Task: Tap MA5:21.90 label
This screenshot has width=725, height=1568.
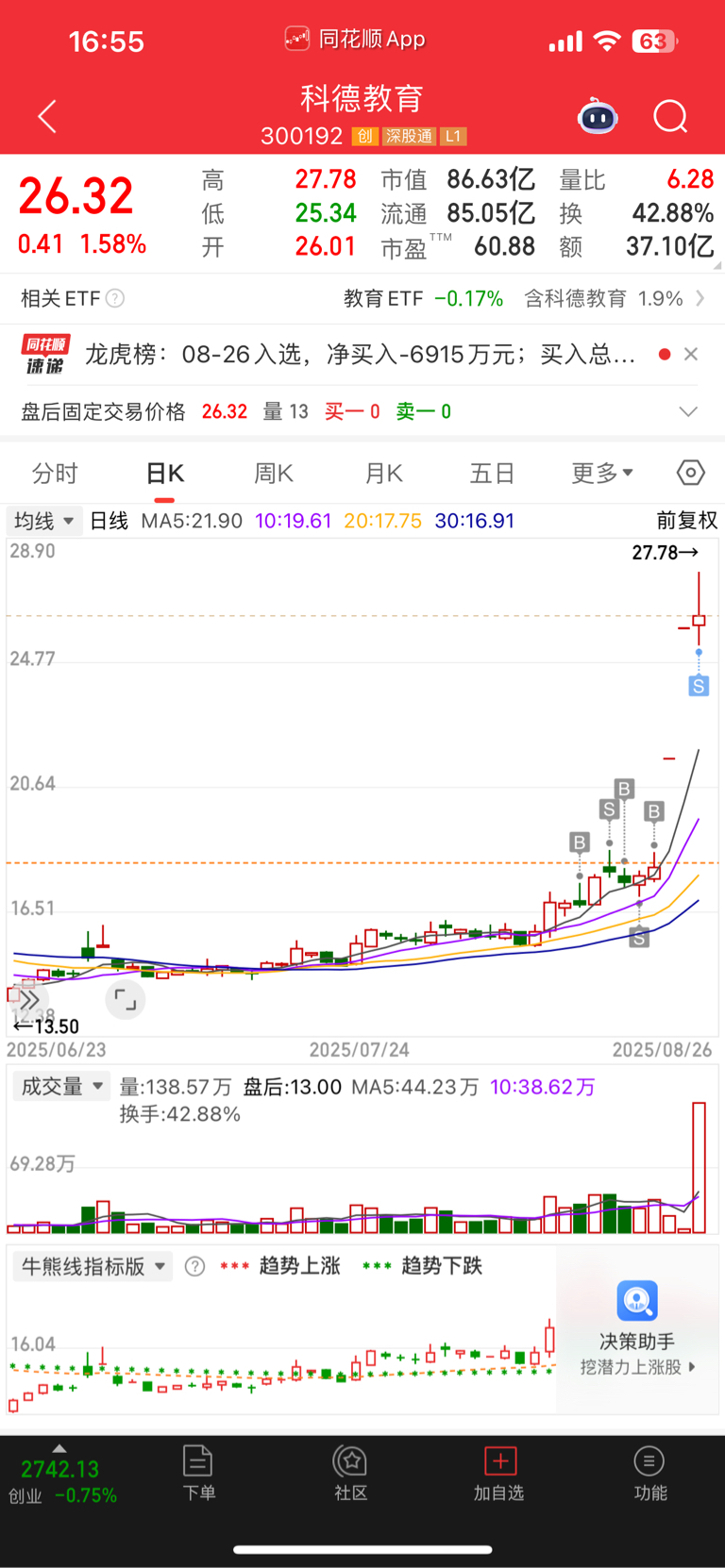Action: point(192,521)
